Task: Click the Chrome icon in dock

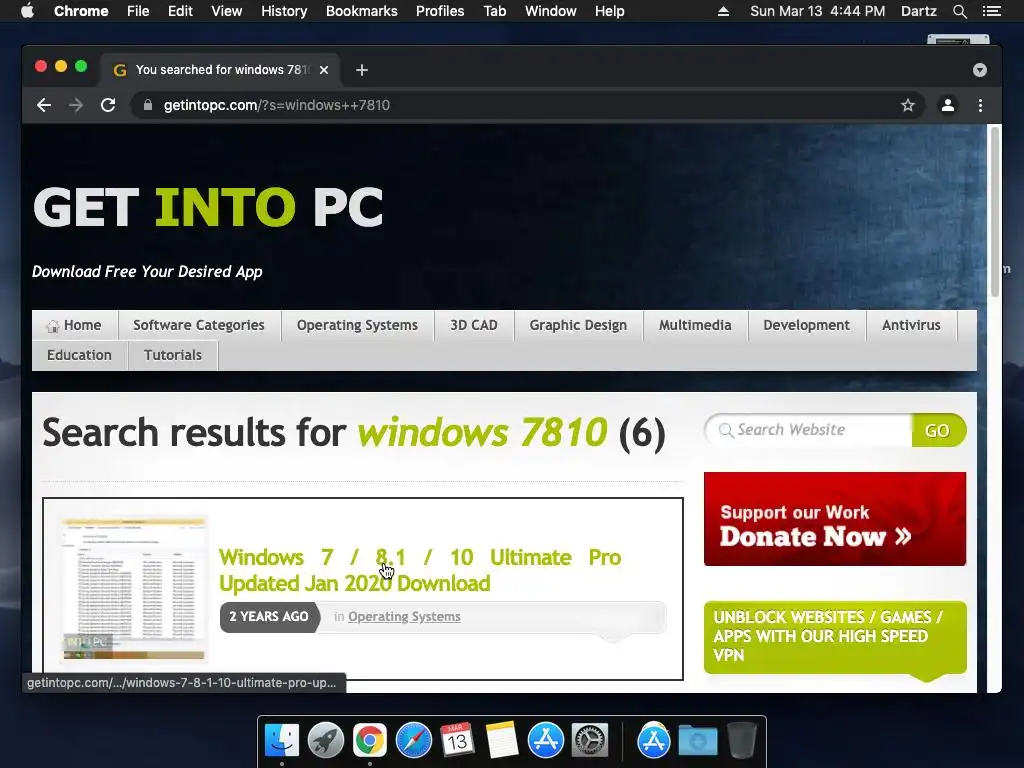Action: click(x=370, y=741)
